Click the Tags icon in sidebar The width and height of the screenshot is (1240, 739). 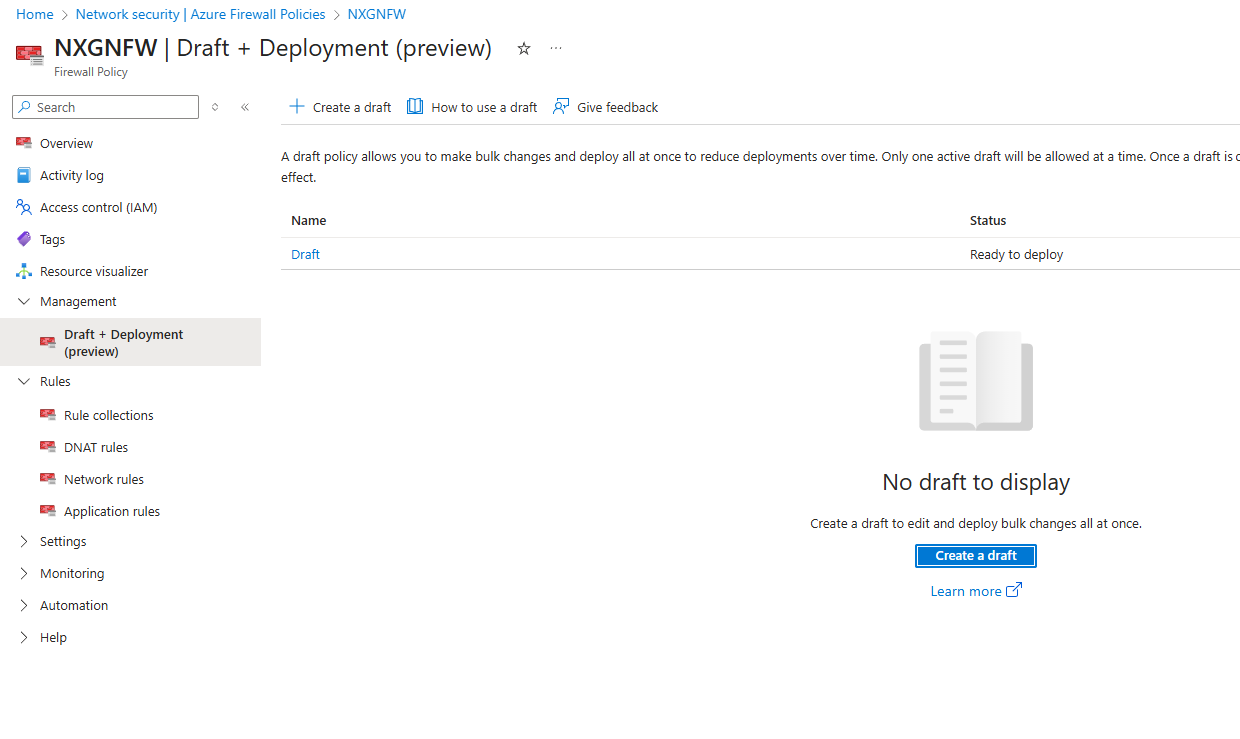(24, 239)
